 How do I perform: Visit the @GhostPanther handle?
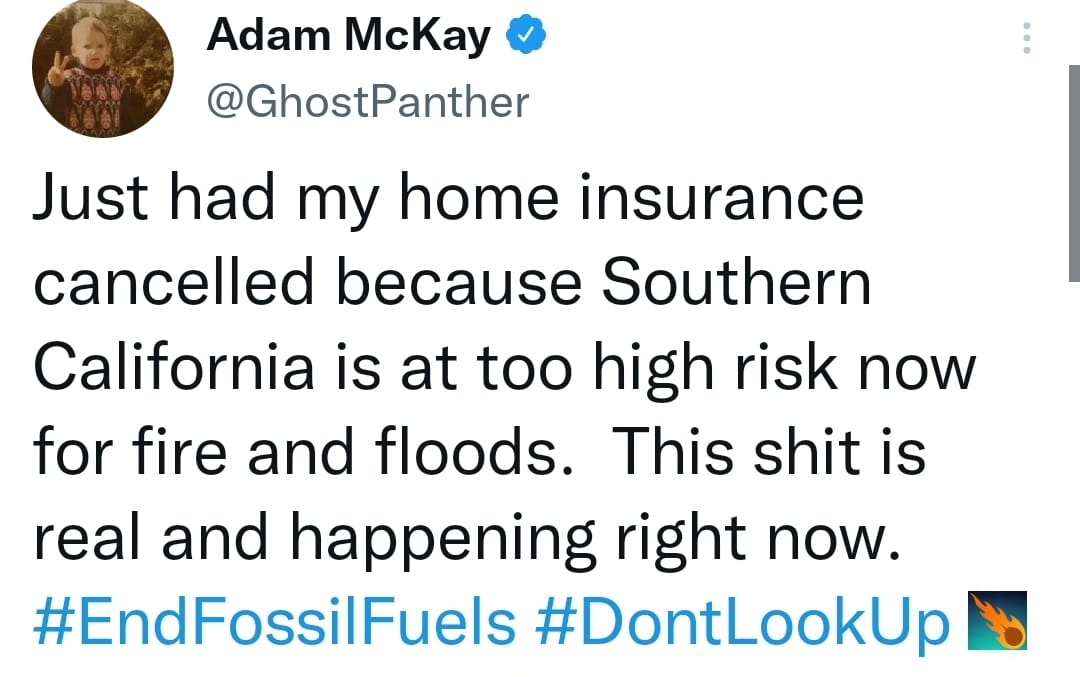[x=367, y=101]
